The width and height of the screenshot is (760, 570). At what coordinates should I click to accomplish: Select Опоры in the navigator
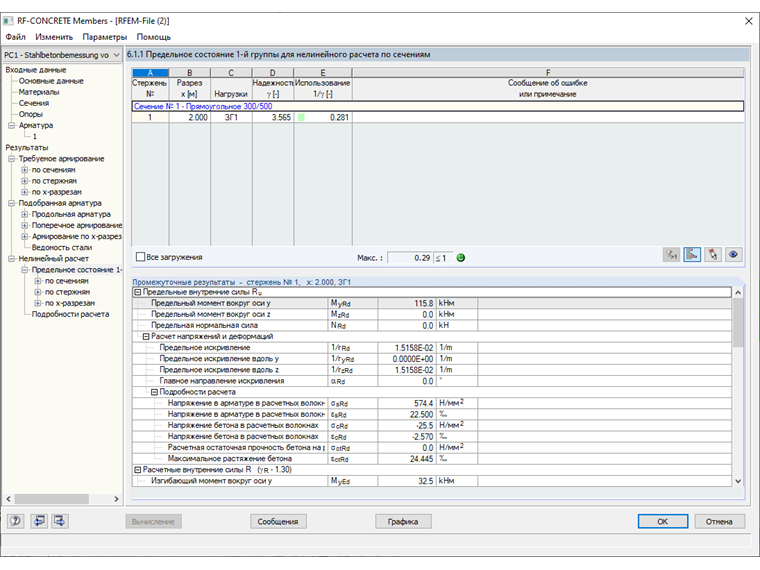coord(31,114)
